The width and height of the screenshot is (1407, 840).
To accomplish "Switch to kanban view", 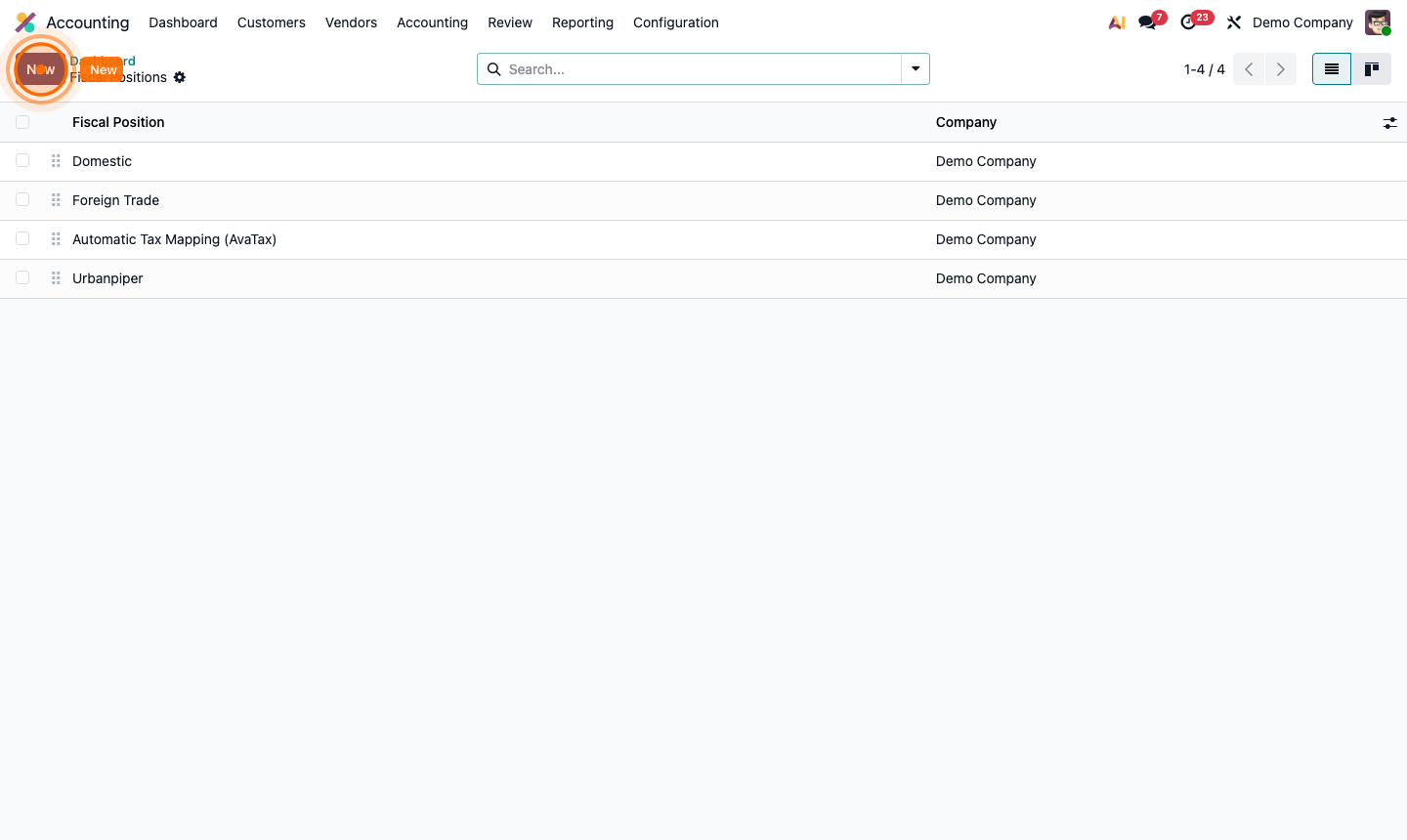I will pos(1372,68).
